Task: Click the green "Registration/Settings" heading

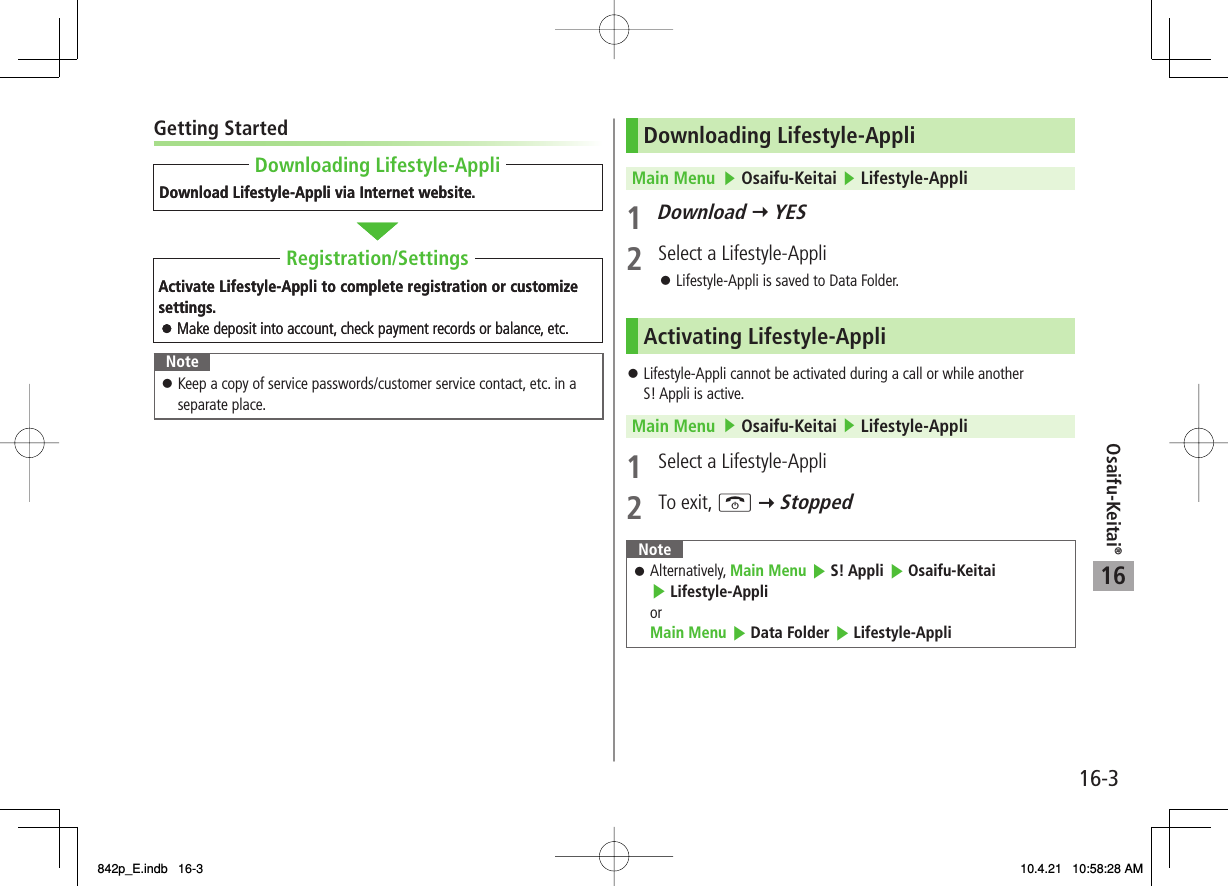Action: point(377,258)
